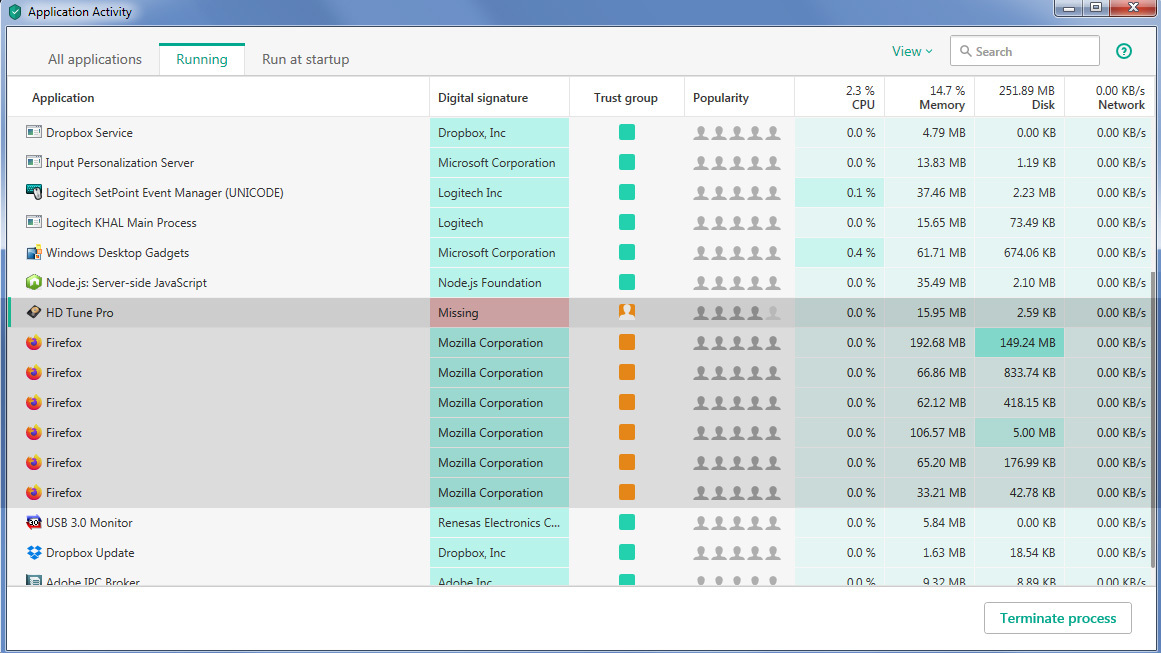Click the Node.js hexagon icon
The image size is (1161, 653).
[33, 282]
